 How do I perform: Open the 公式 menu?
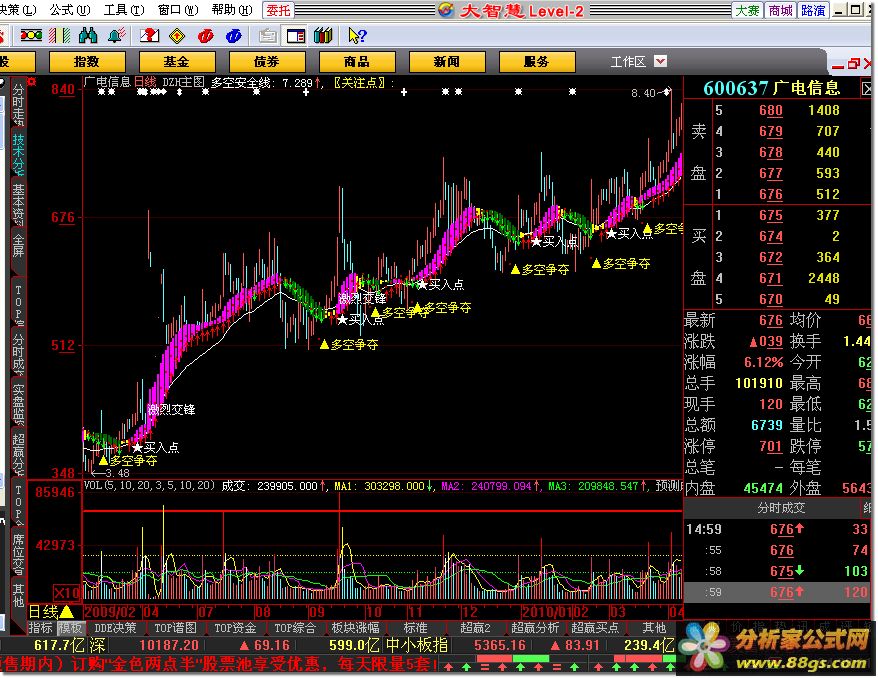67,10
